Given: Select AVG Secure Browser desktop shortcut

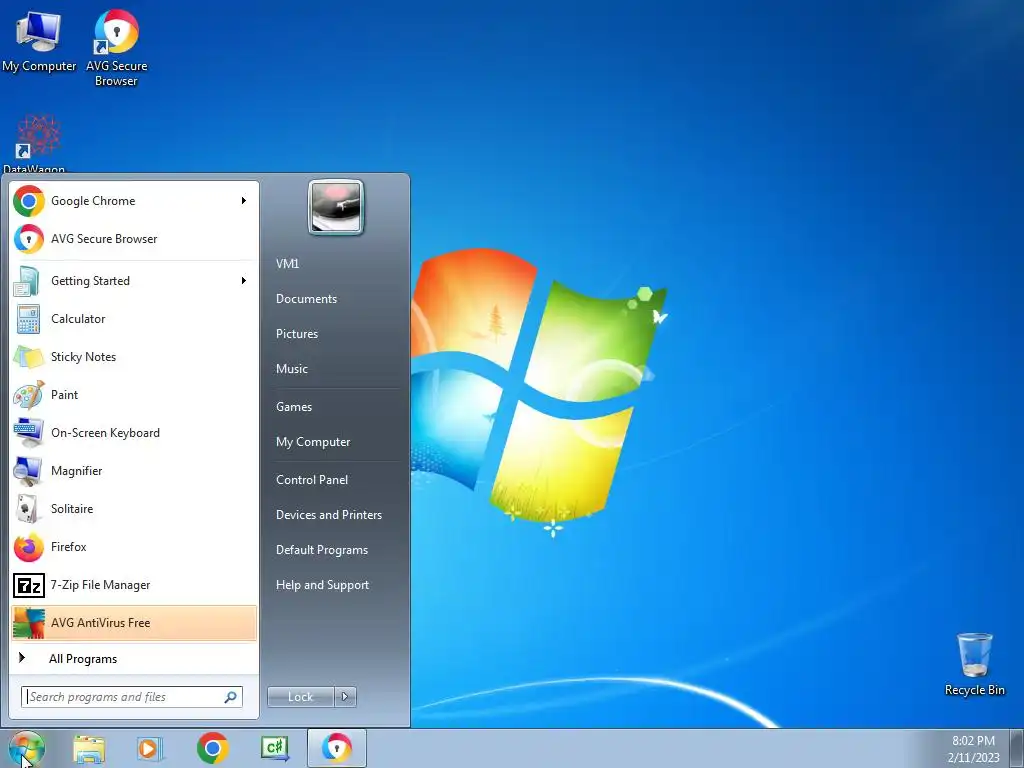Looking at the screenshot, I should tap(116, 48).
